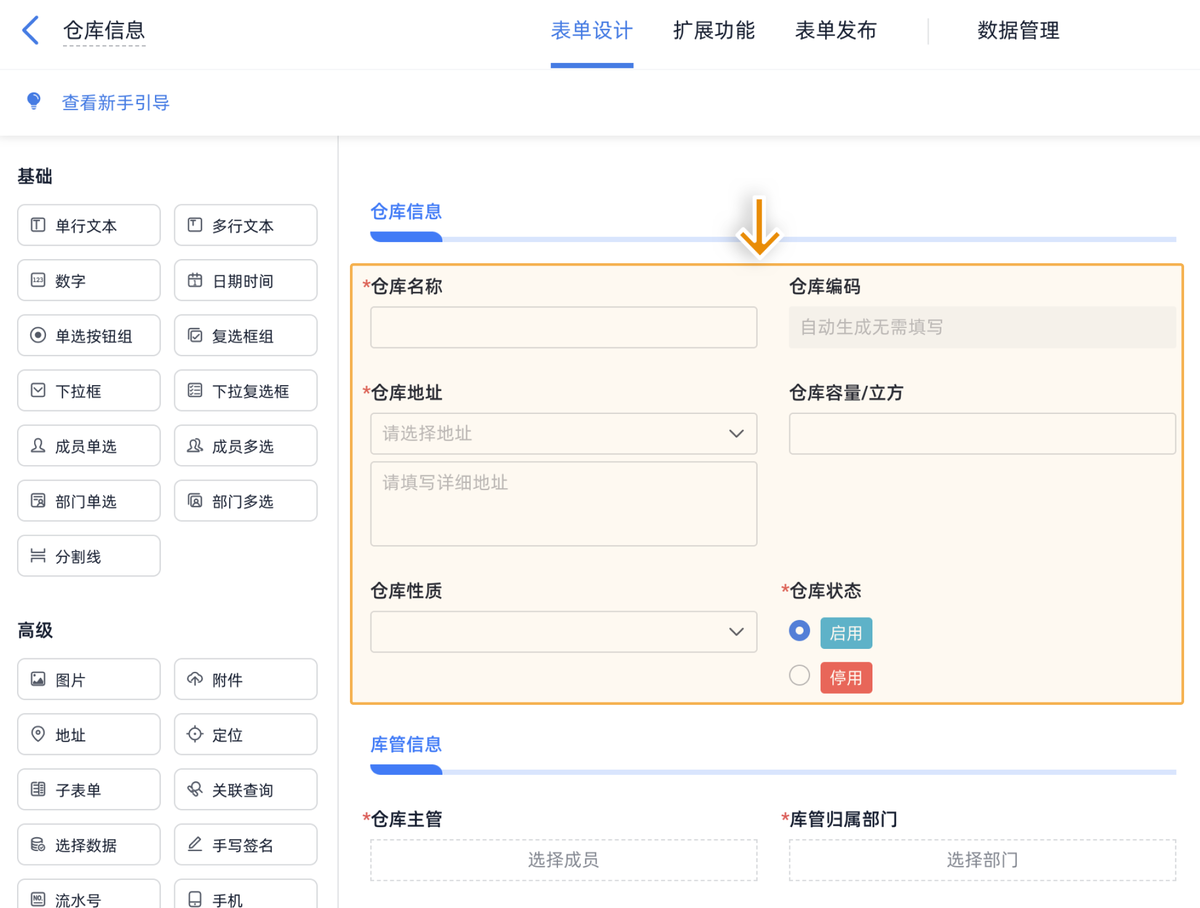Select the 启用 radio button
Viewport: 1200px width, 908px height.
tap(799, 632)
